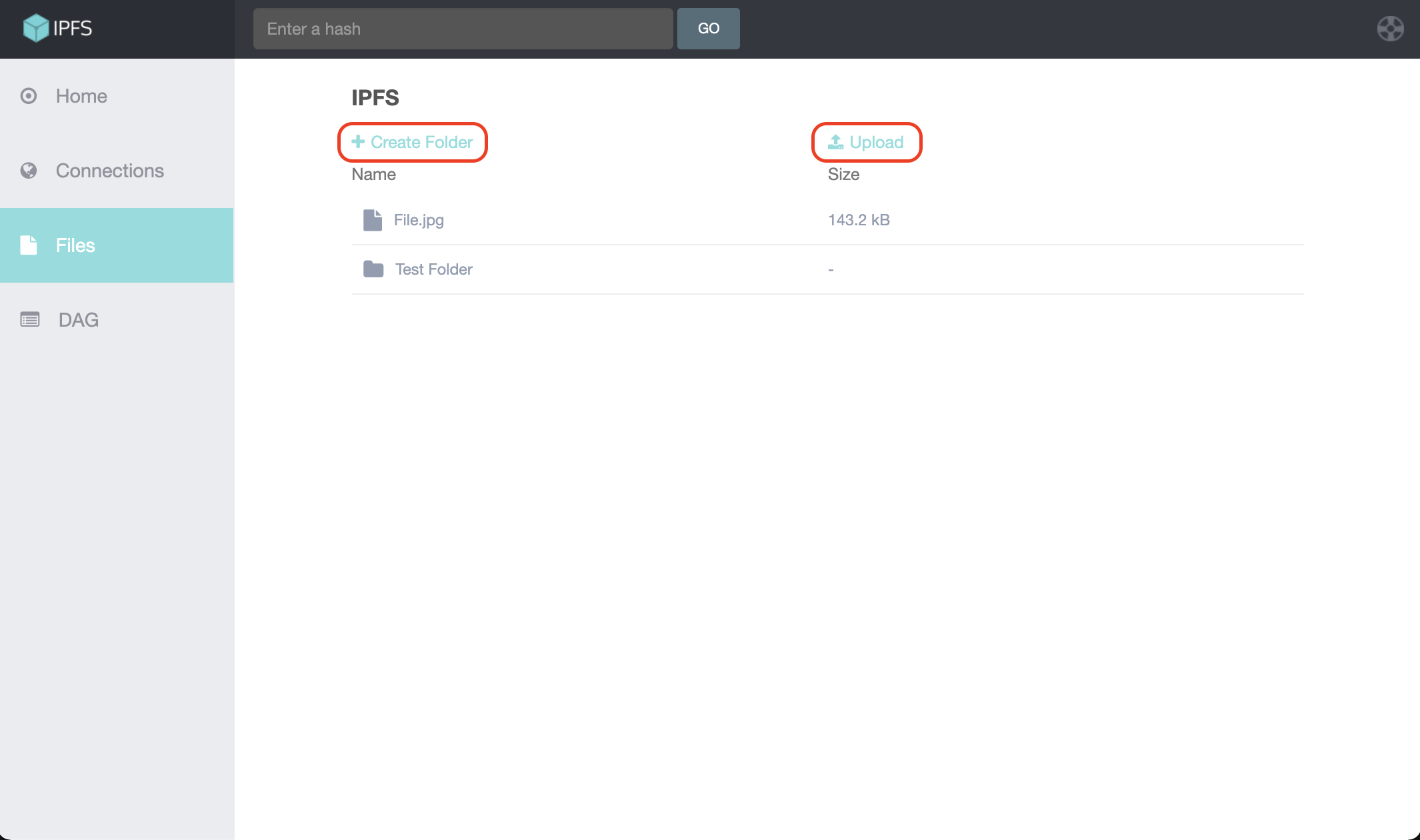Screen dimensions: 1420x840
Task: Click the + Create Folder button
Action: tap(412, 141)
